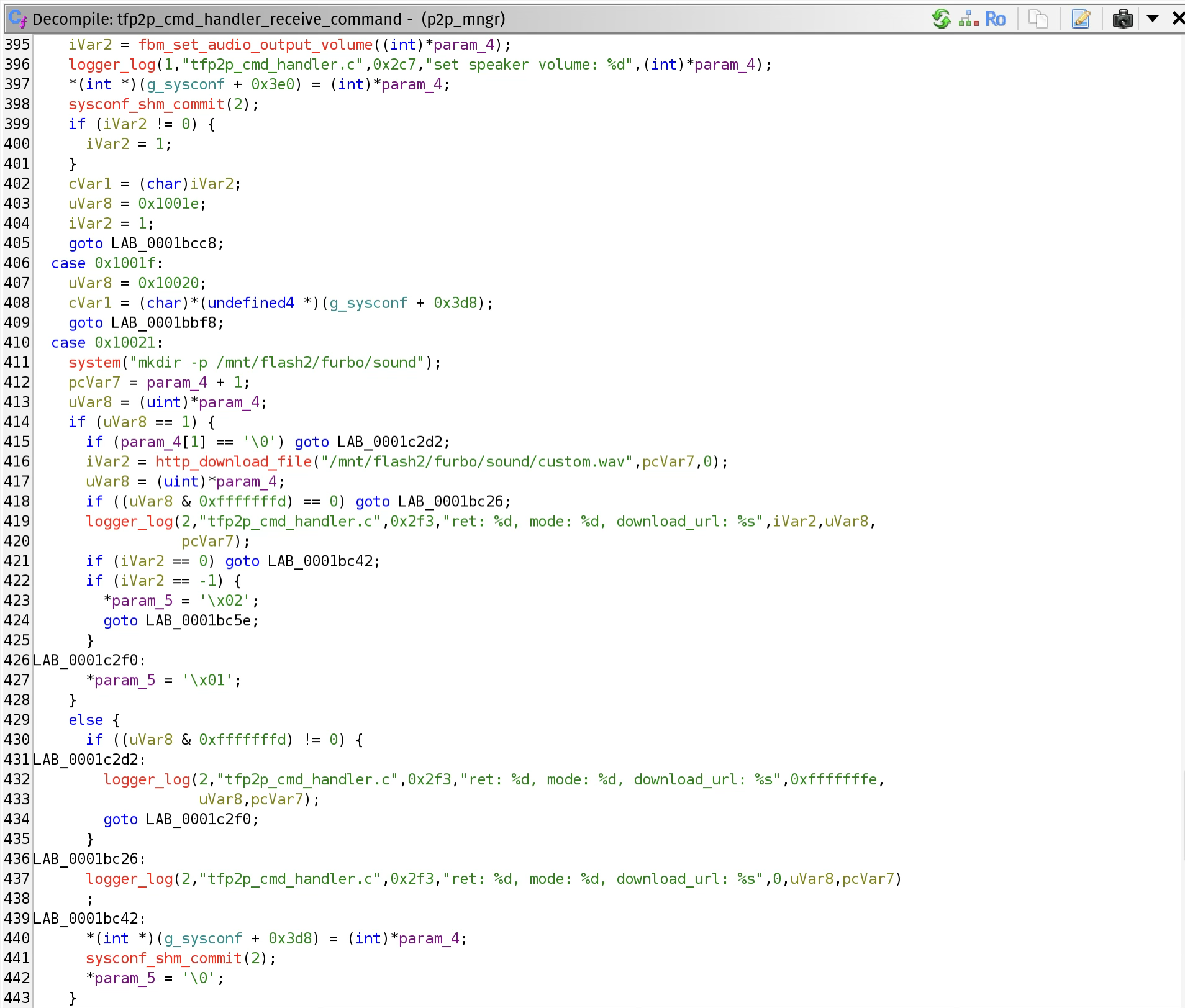Click the "mkdir -p /mnt/flash2/furbo/sound" string
The height and width of the screenshot is (1008, 1185).
click(x=277, y=363)
